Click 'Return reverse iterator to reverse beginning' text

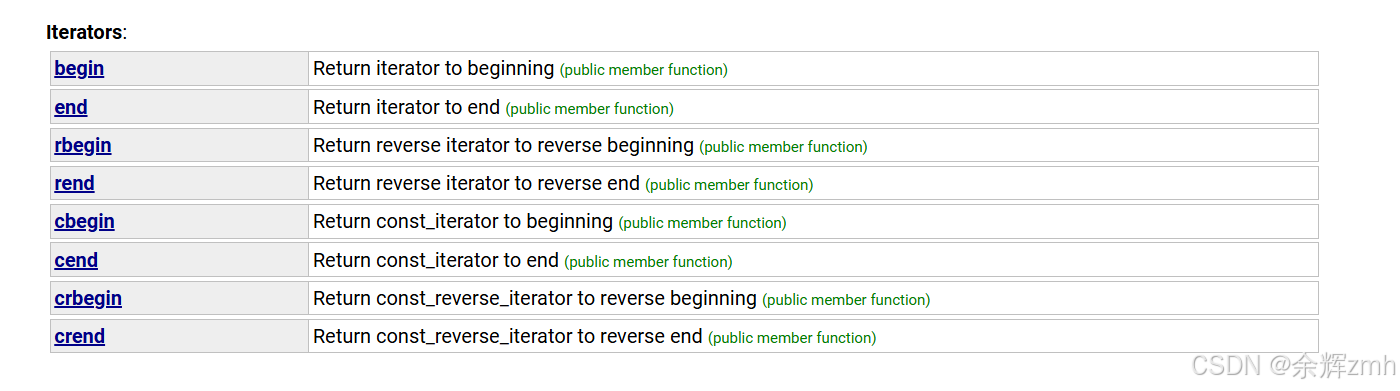(x=503, y=146)
